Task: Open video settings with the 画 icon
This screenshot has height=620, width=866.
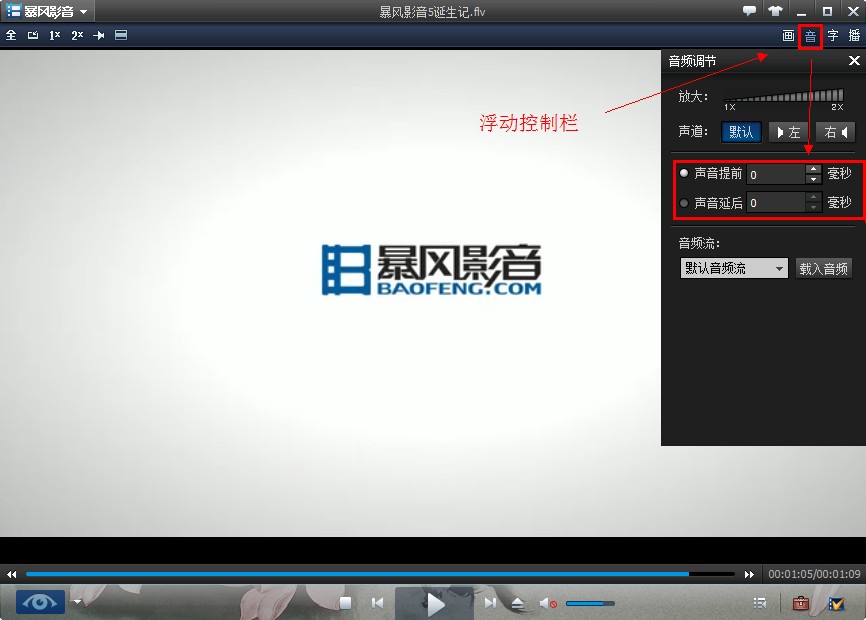Action: click(x=788, y=35)
